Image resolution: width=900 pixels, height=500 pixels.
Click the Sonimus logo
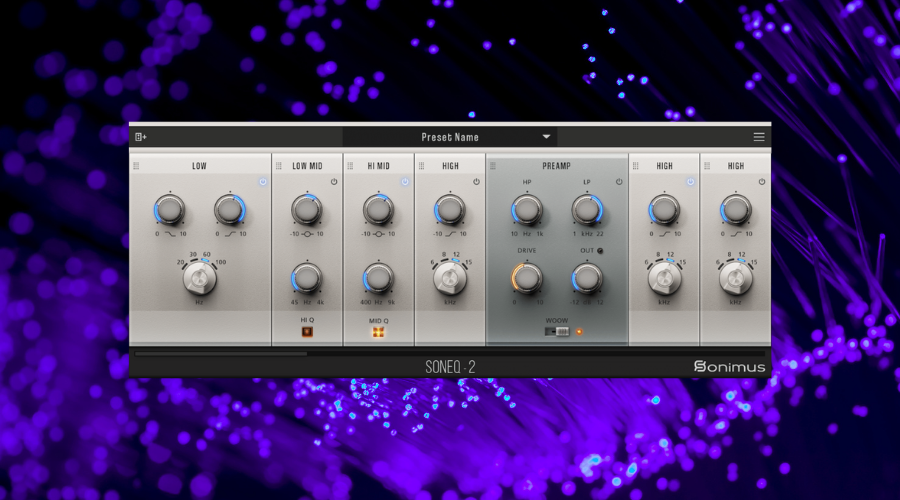pos(729,367)
